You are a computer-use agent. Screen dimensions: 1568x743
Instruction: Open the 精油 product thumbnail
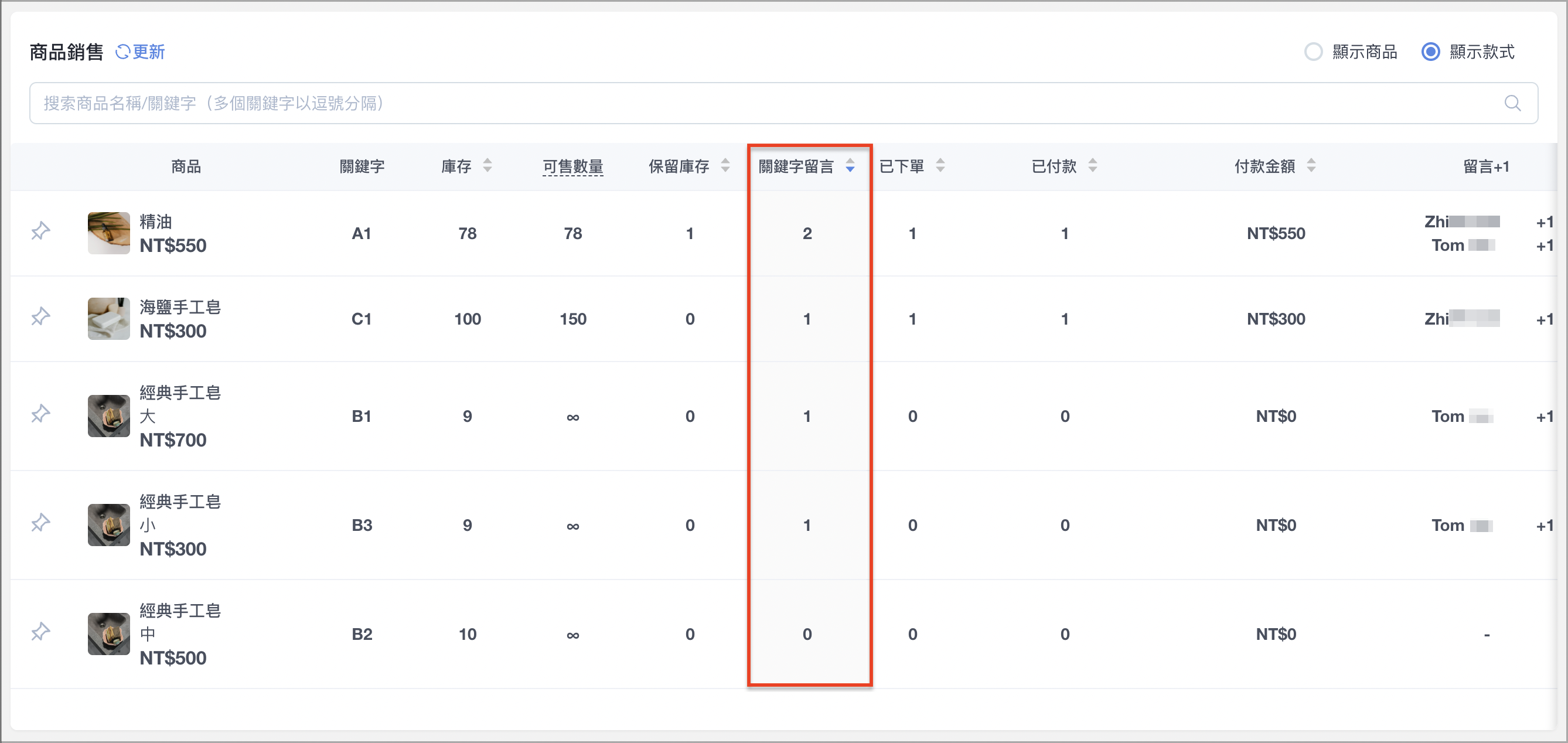[108, 233]
